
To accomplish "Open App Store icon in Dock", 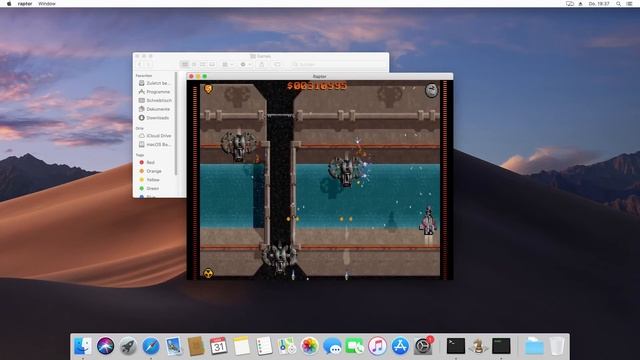I will 400,346.
